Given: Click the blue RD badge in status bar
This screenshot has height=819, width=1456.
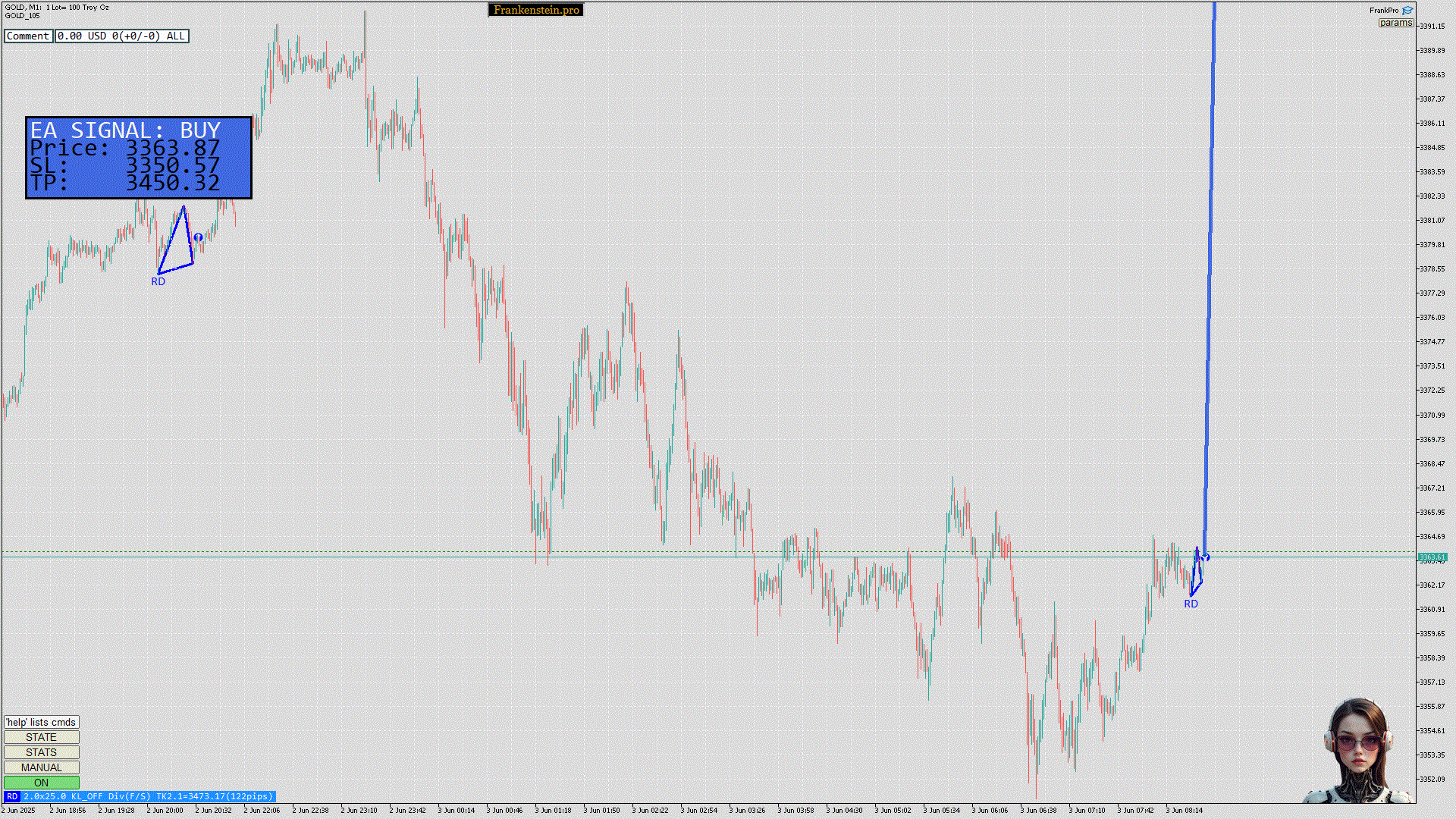Looking at the screenshot, I should click(12, 796).
